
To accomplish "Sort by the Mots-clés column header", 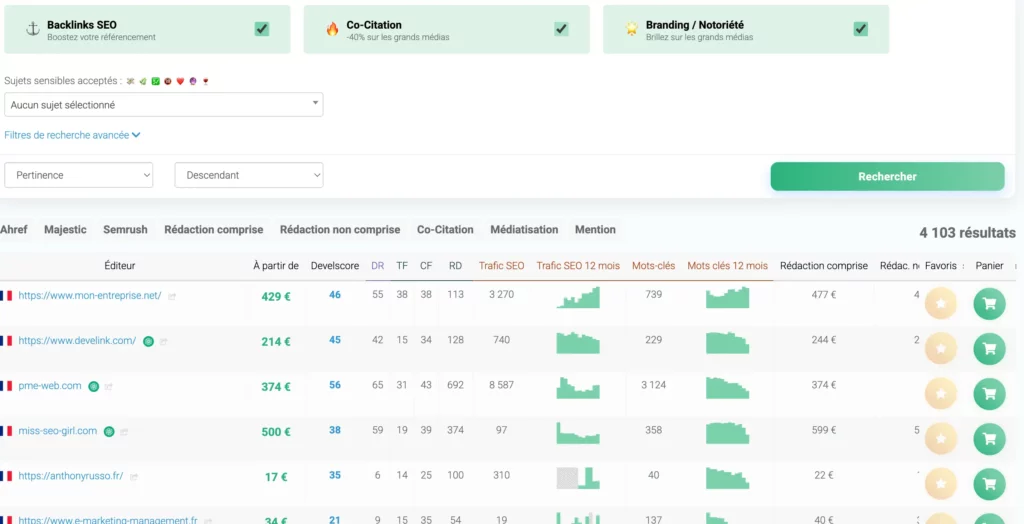I will 654,266.
